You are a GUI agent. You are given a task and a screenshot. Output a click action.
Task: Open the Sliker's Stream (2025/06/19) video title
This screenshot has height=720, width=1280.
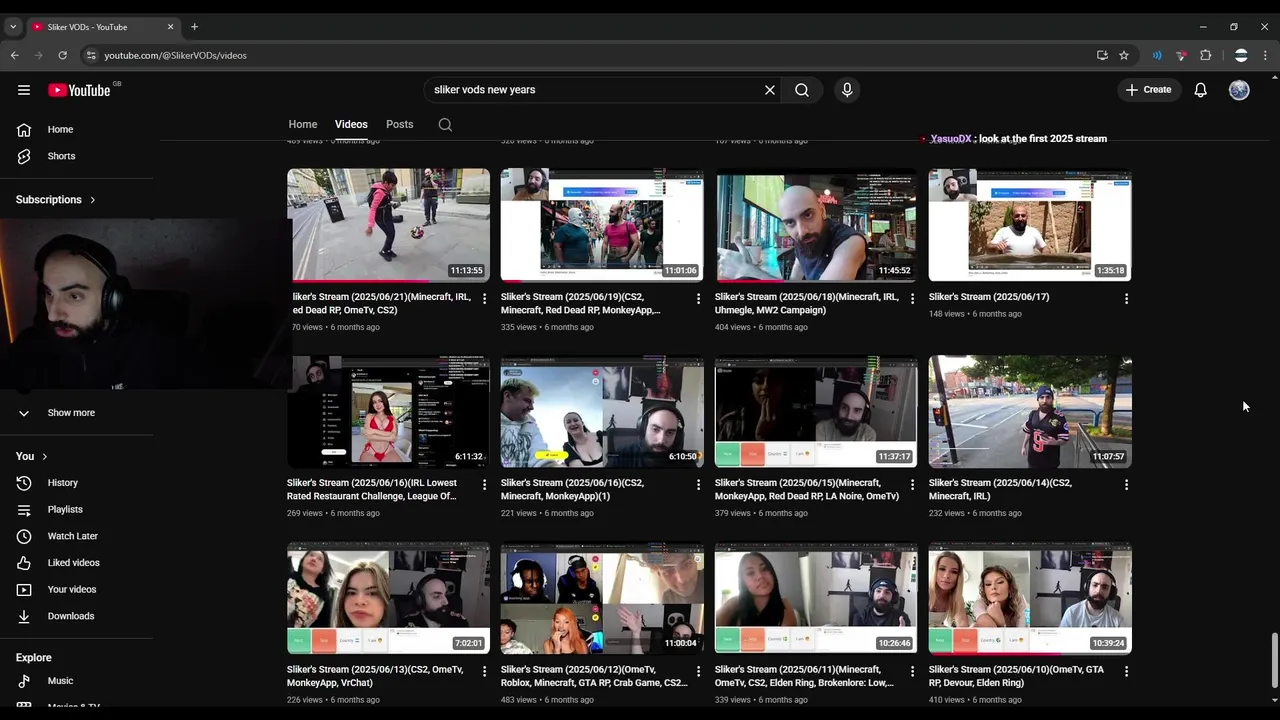tap(580, 303)
